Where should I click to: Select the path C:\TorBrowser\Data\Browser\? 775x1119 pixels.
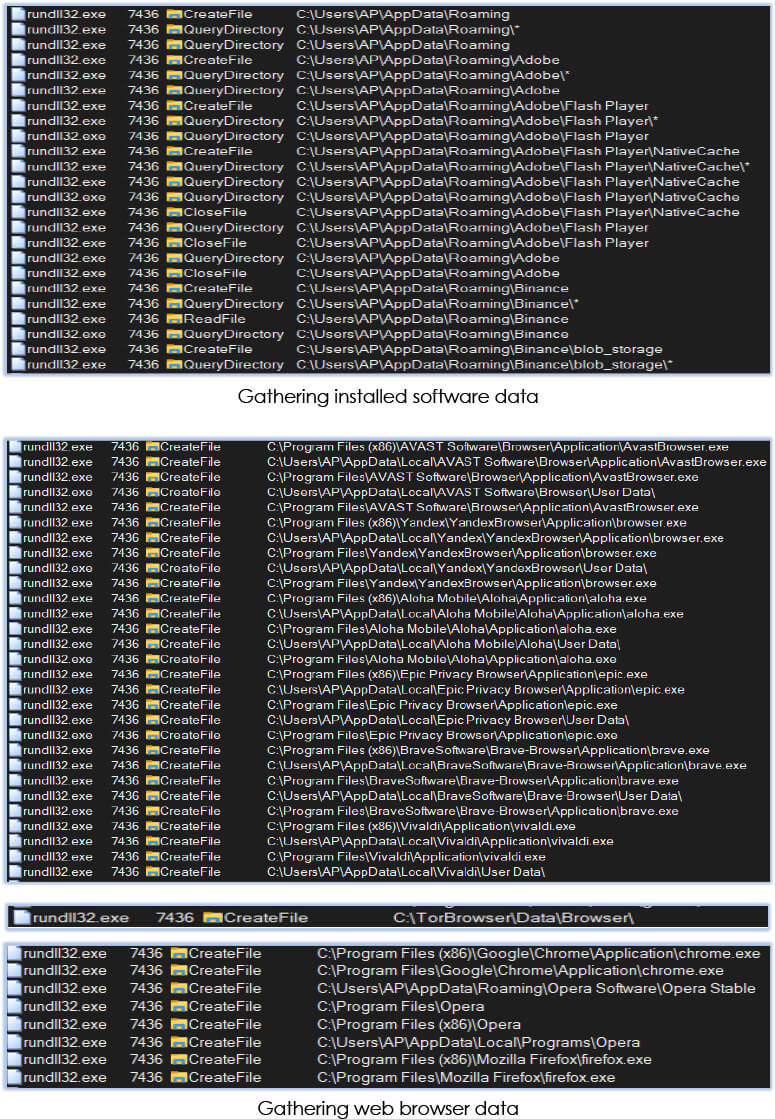513,918
